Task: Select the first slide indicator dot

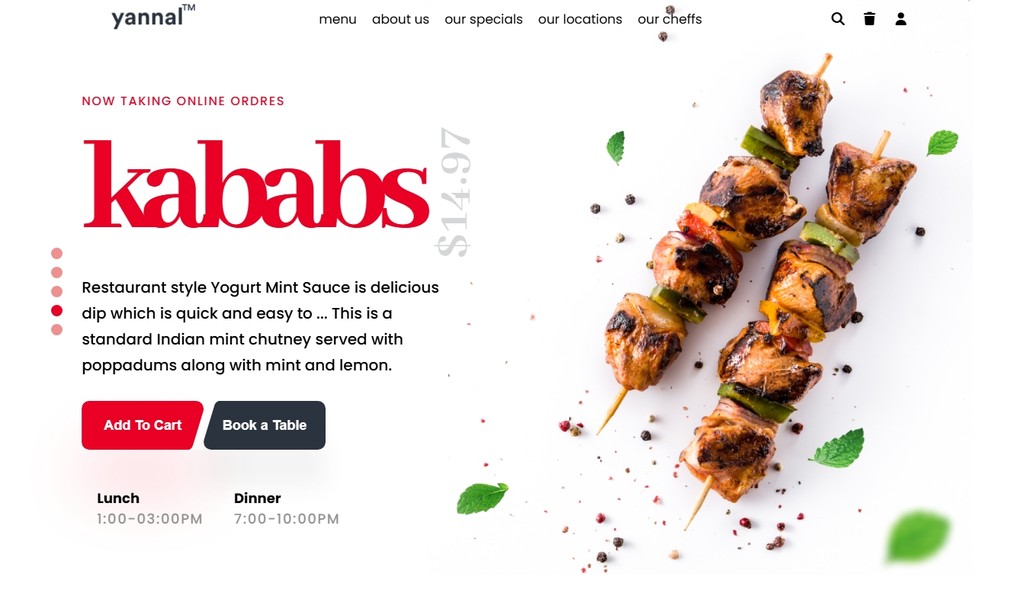Action: point(57,253)
